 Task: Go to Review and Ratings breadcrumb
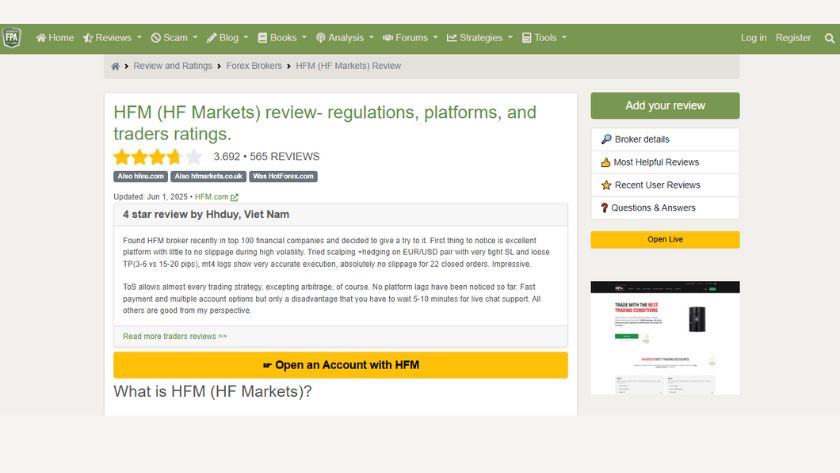pyautogui.click(x=172, y=66)
